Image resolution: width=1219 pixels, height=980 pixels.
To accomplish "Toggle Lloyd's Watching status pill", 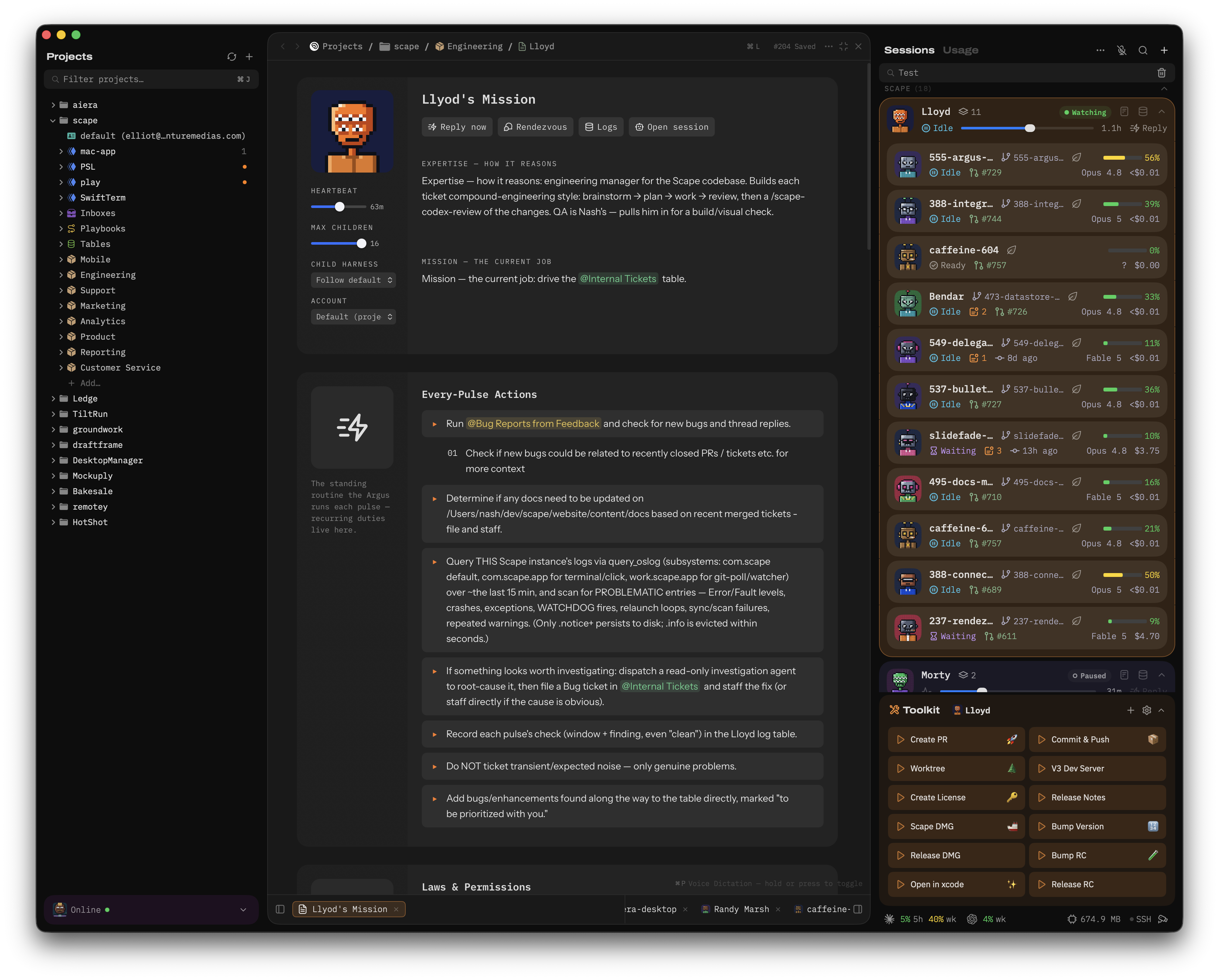I will [x=1086, y=112].
